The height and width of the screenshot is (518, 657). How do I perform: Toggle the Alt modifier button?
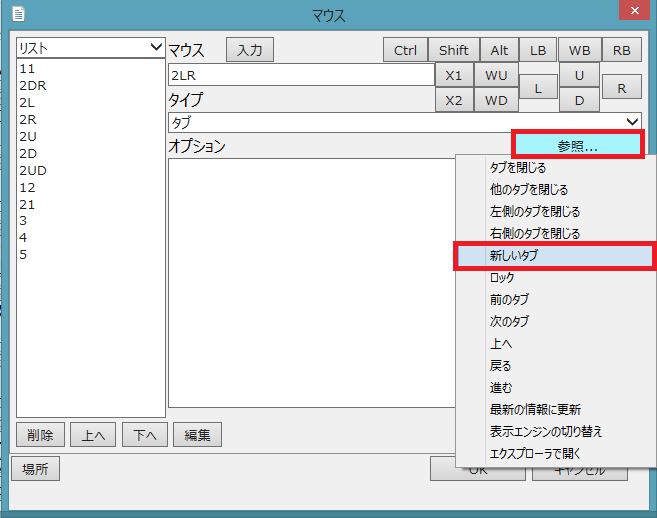click(498, 50)
